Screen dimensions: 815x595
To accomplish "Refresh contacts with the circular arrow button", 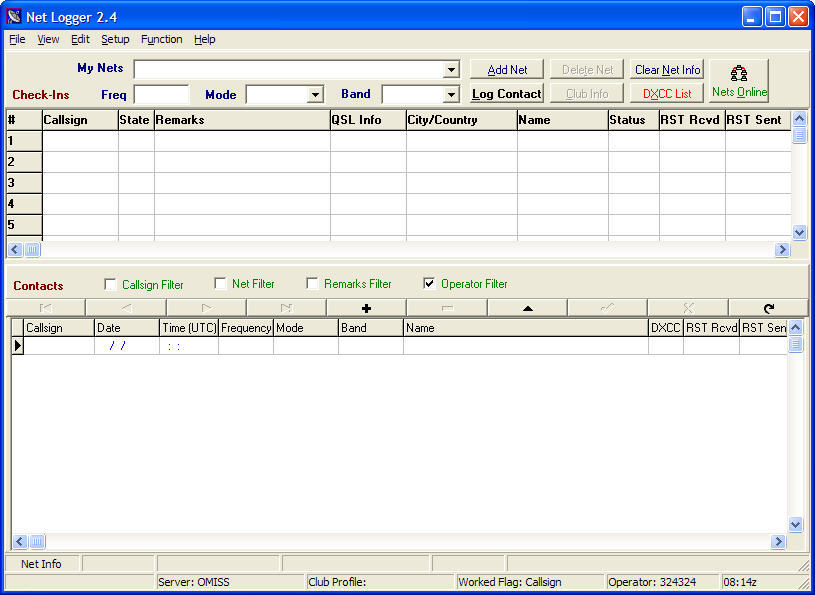I will tap(769, 308).
